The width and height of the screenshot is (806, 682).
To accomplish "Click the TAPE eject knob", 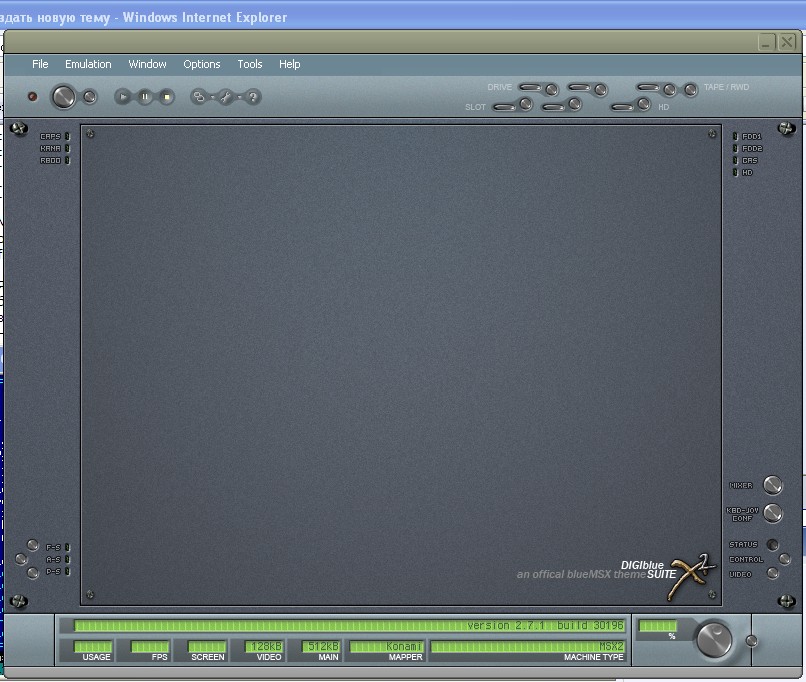I will point(669,90).
